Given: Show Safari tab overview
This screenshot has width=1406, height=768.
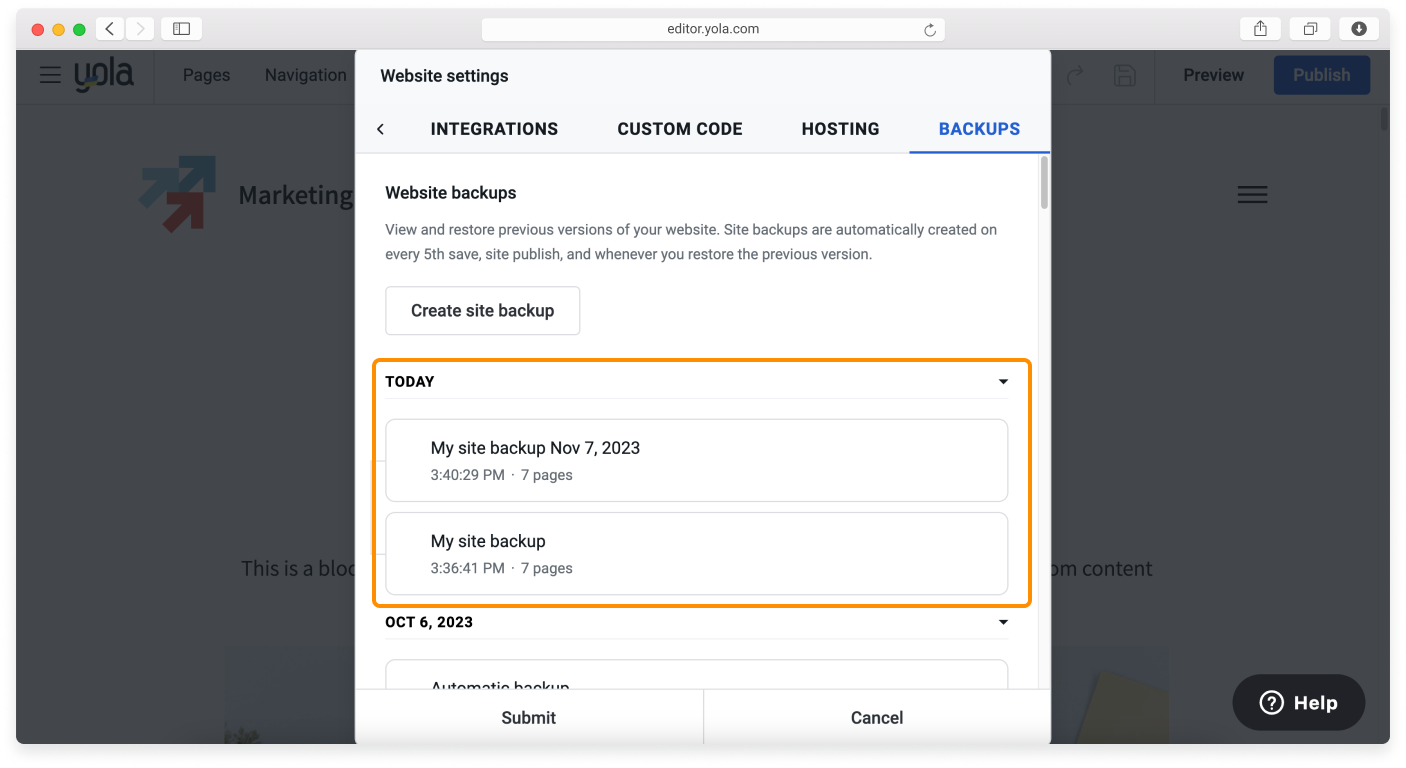Looking at the screenshot, I should (x=1309, y=29).
